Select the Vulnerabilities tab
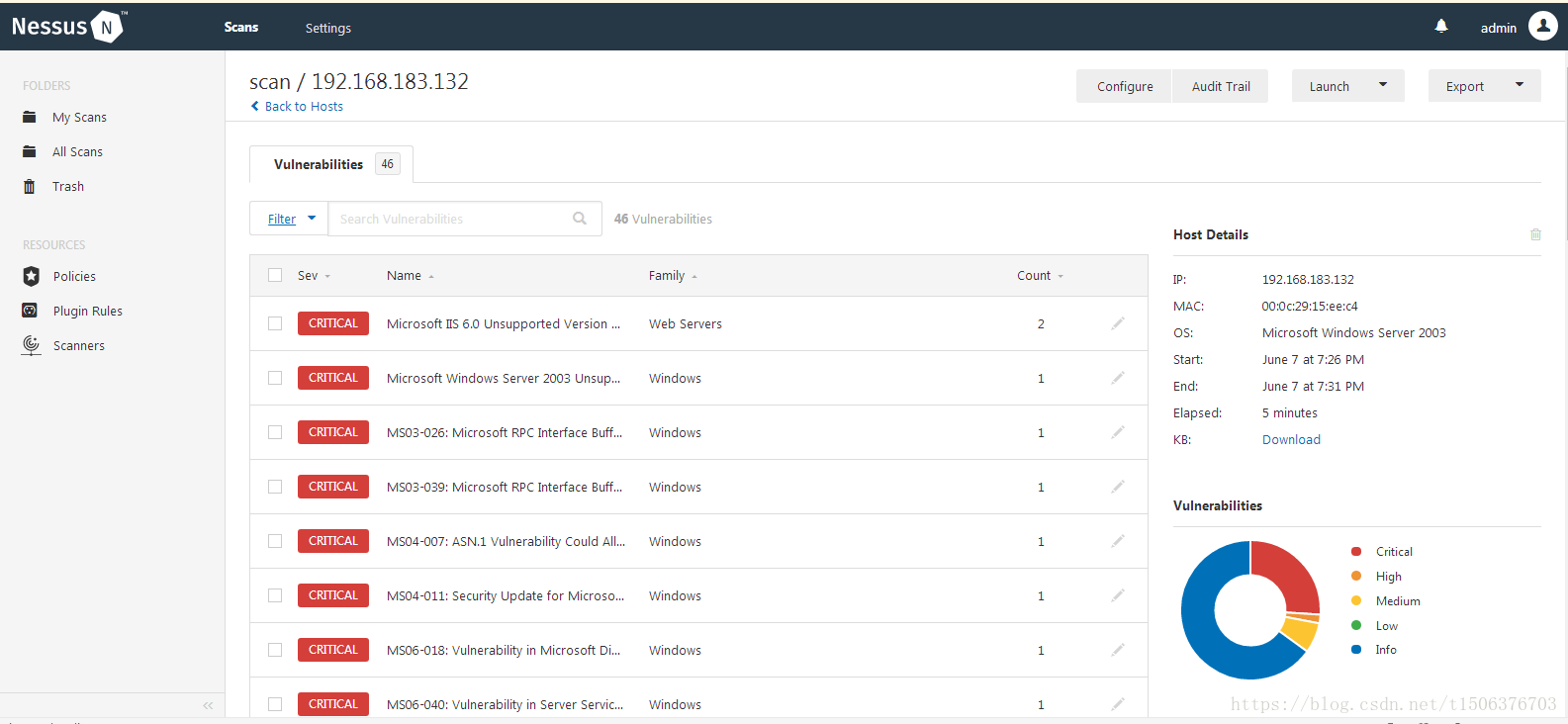 pyautogui.click(x=331, y=164)
